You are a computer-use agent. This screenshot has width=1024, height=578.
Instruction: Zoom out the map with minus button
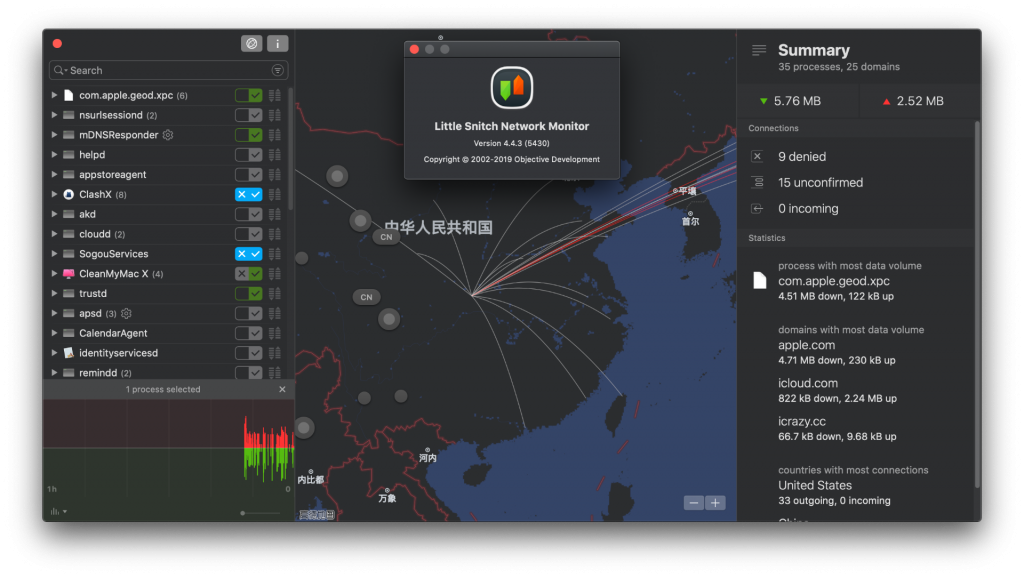694,502
